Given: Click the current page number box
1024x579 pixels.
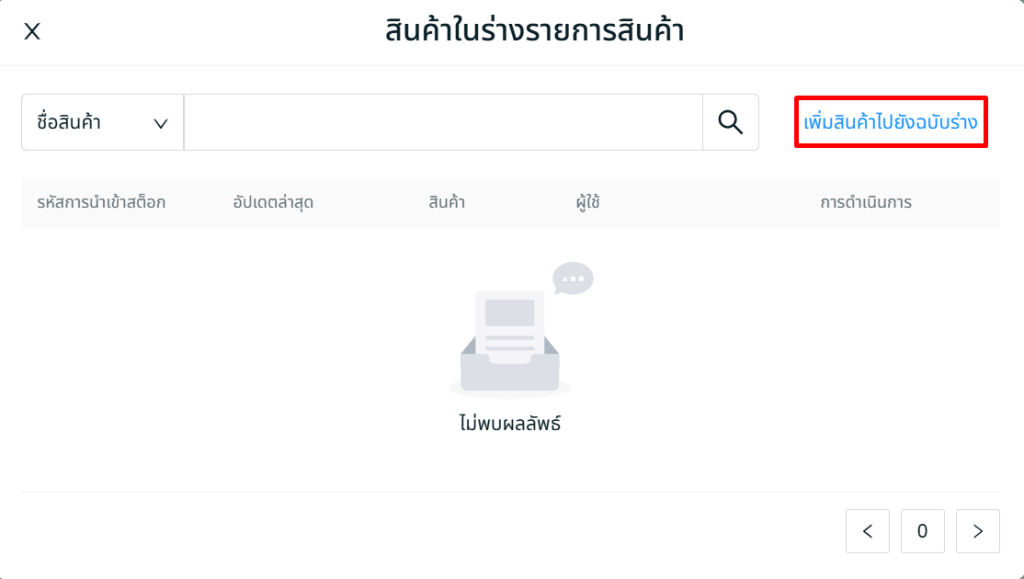Looking at the screenshot, I should coord(922,531).
